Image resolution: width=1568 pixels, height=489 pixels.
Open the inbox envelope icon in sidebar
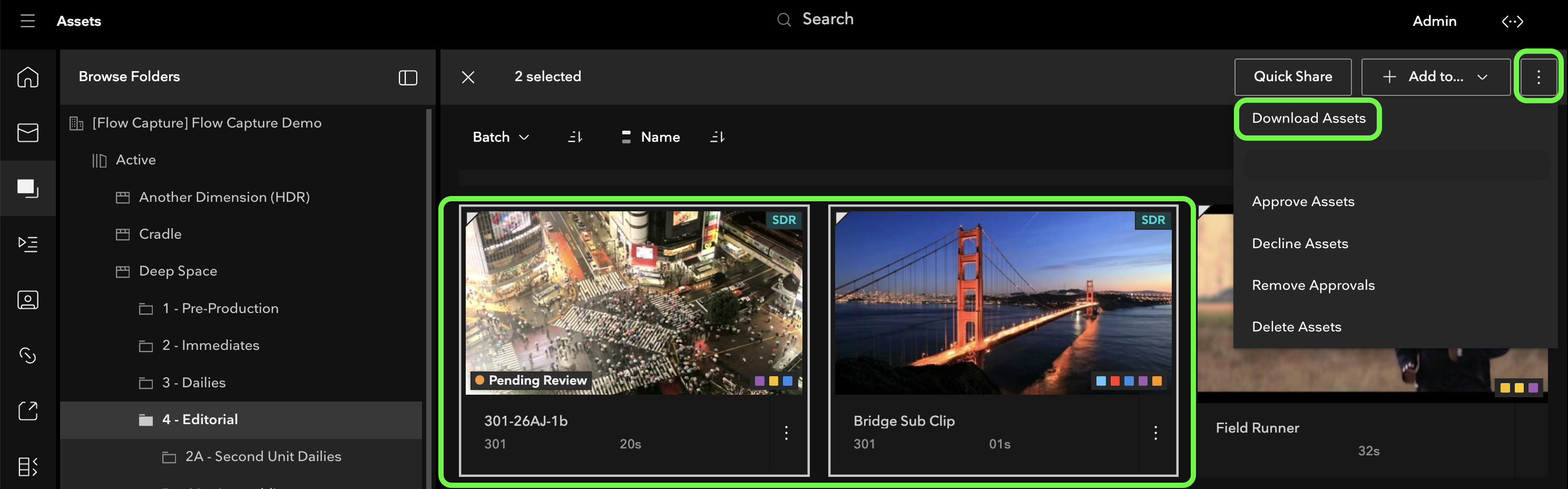[28, 133]
